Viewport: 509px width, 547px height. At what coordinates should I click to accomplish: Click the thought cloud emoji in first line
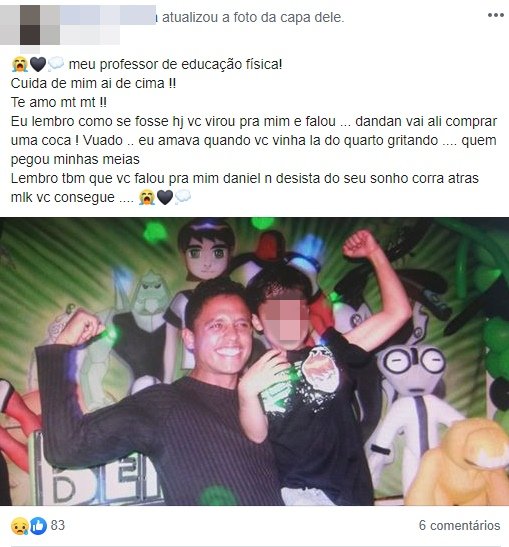[56, 65]
